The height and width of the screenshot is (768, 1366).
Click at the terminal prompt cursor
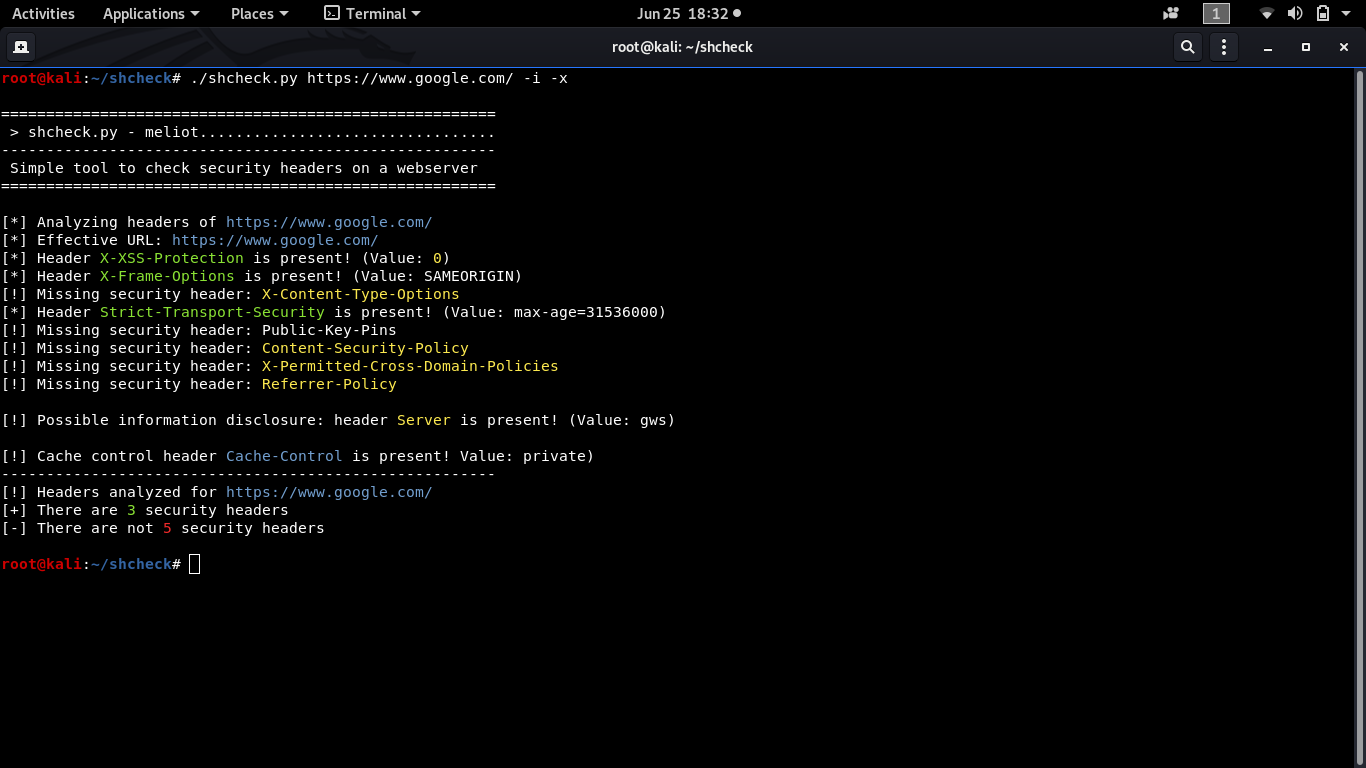click(194, 564)
